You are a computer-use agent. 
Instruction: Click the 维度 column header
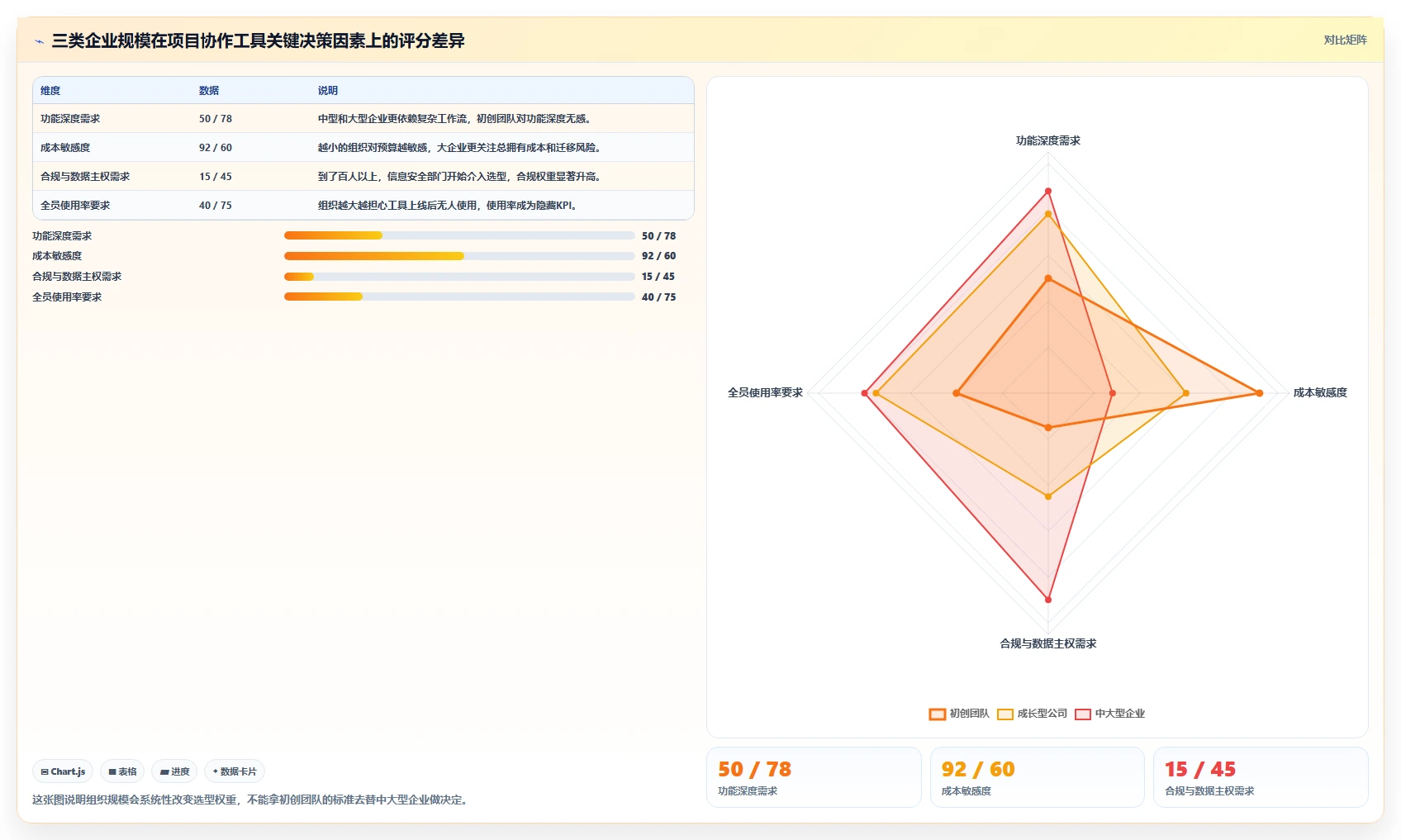click(x=50, y=91)
